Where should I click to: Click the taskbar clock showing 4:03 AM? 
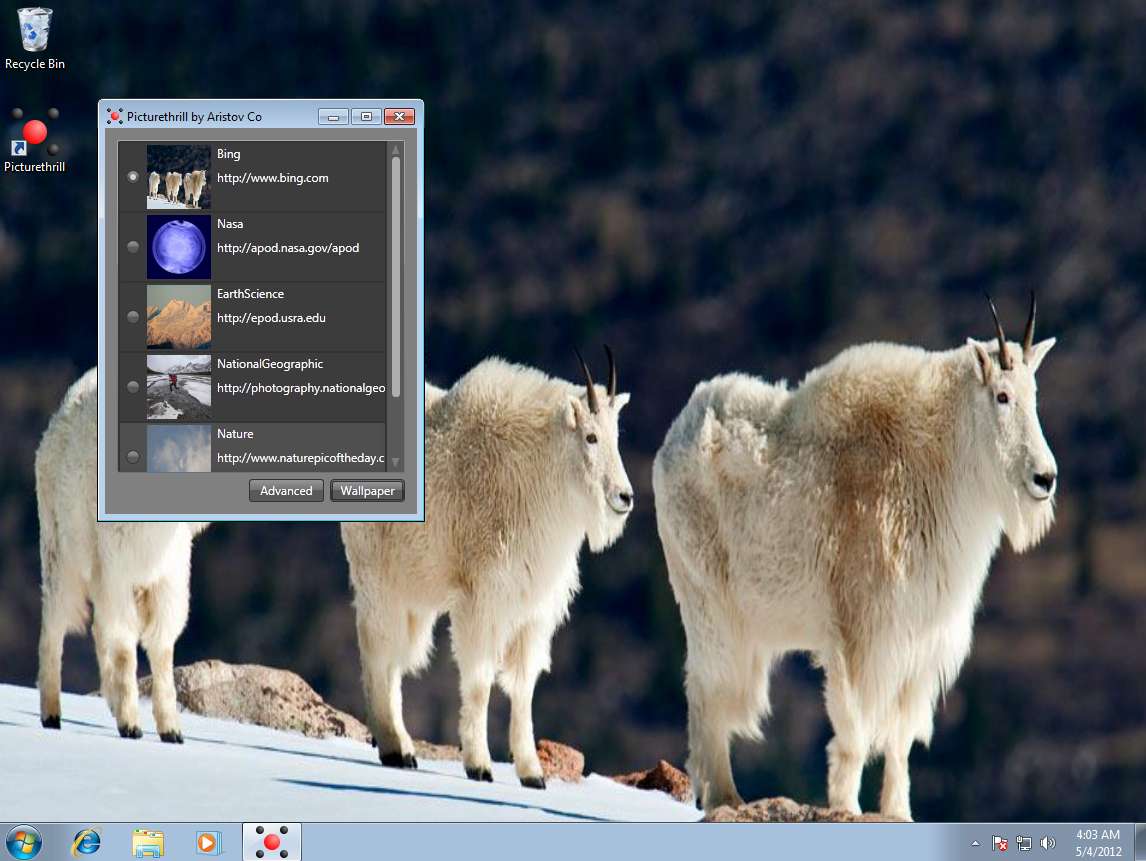coord(1097,842)
